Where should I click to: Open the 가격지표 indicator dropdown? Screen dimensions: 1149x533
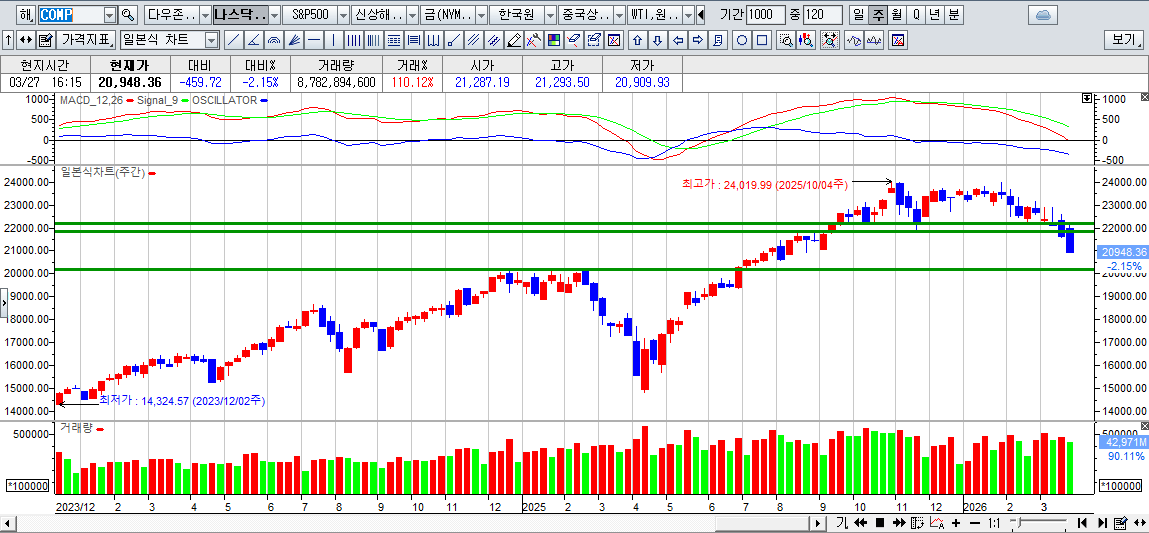coord(86,40)
